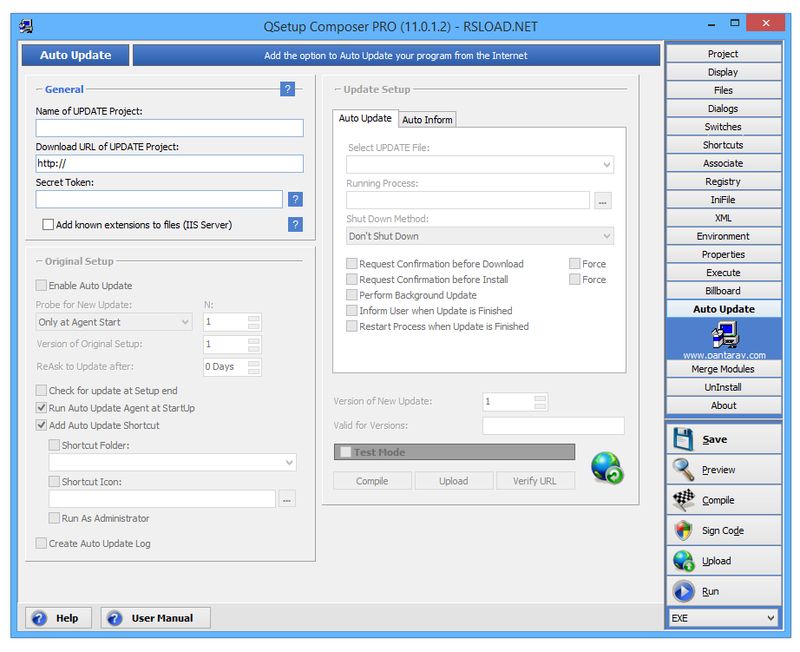Screen dimensions: 800x652
Task: Toggle the Force checkbox for Download confirmation
Action: tap(574, 264)
